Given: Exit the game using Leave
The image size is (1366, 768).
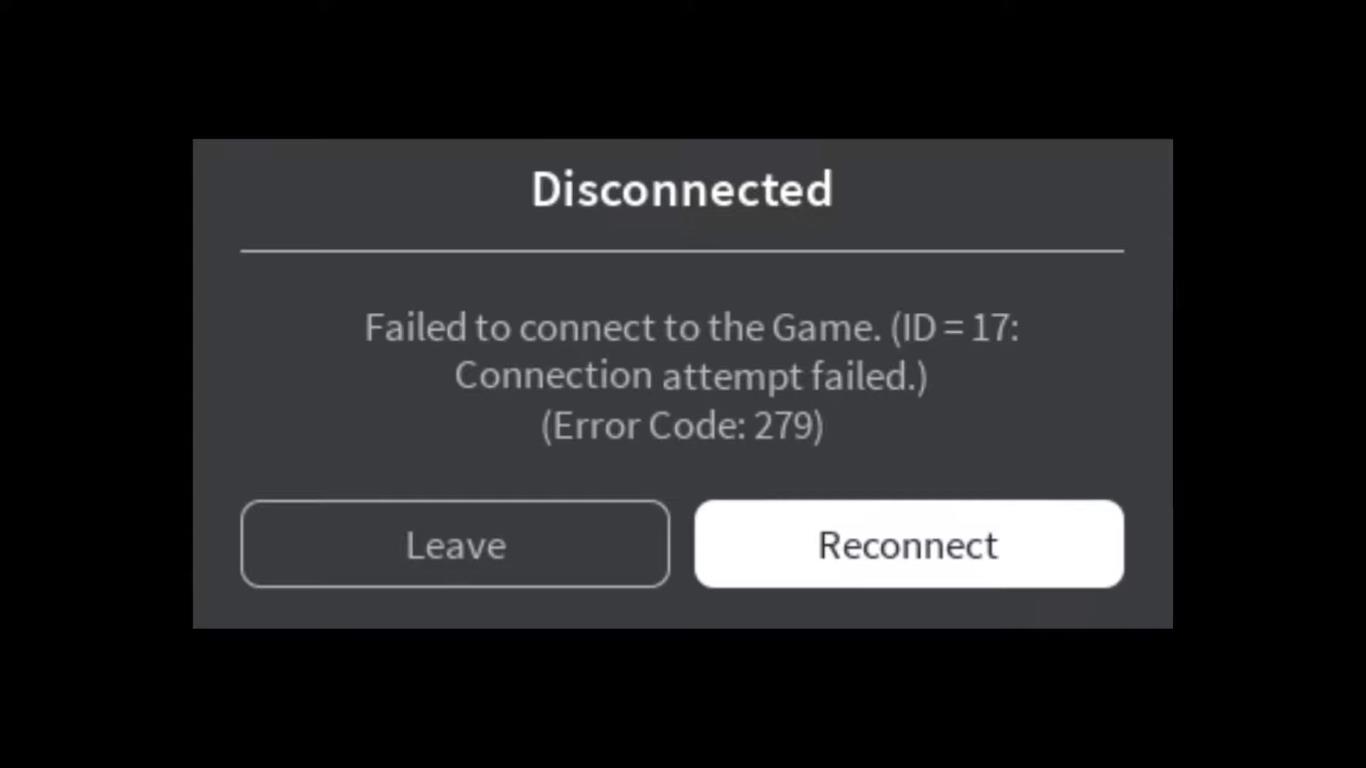Looking at the screenshot, I should coord(455,544).
